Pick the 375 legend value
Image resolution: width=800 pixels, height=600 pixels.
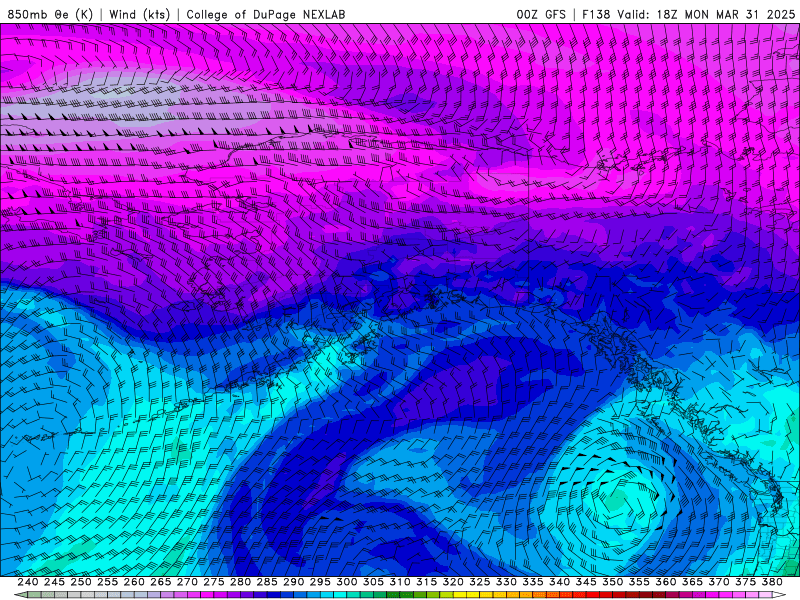(x=745, y=582)
